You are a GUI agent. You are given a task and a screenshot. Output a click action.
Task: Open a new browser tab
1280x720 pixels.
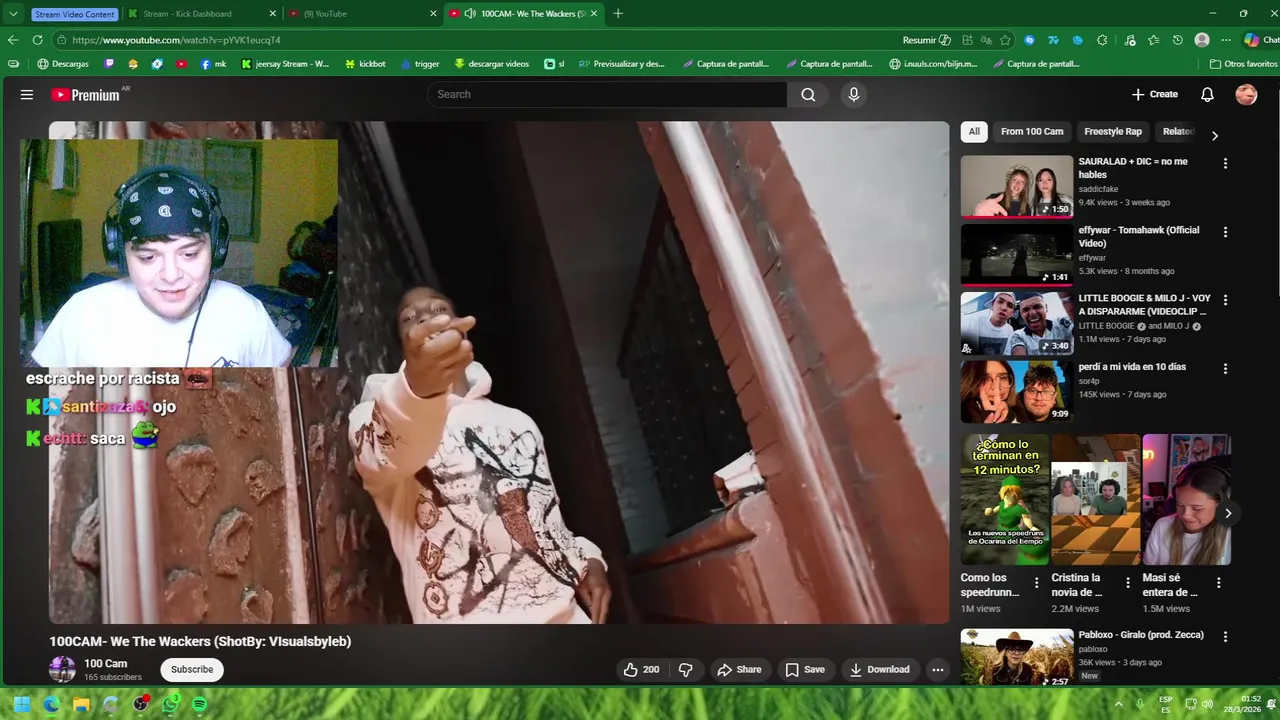click(618, 13)
